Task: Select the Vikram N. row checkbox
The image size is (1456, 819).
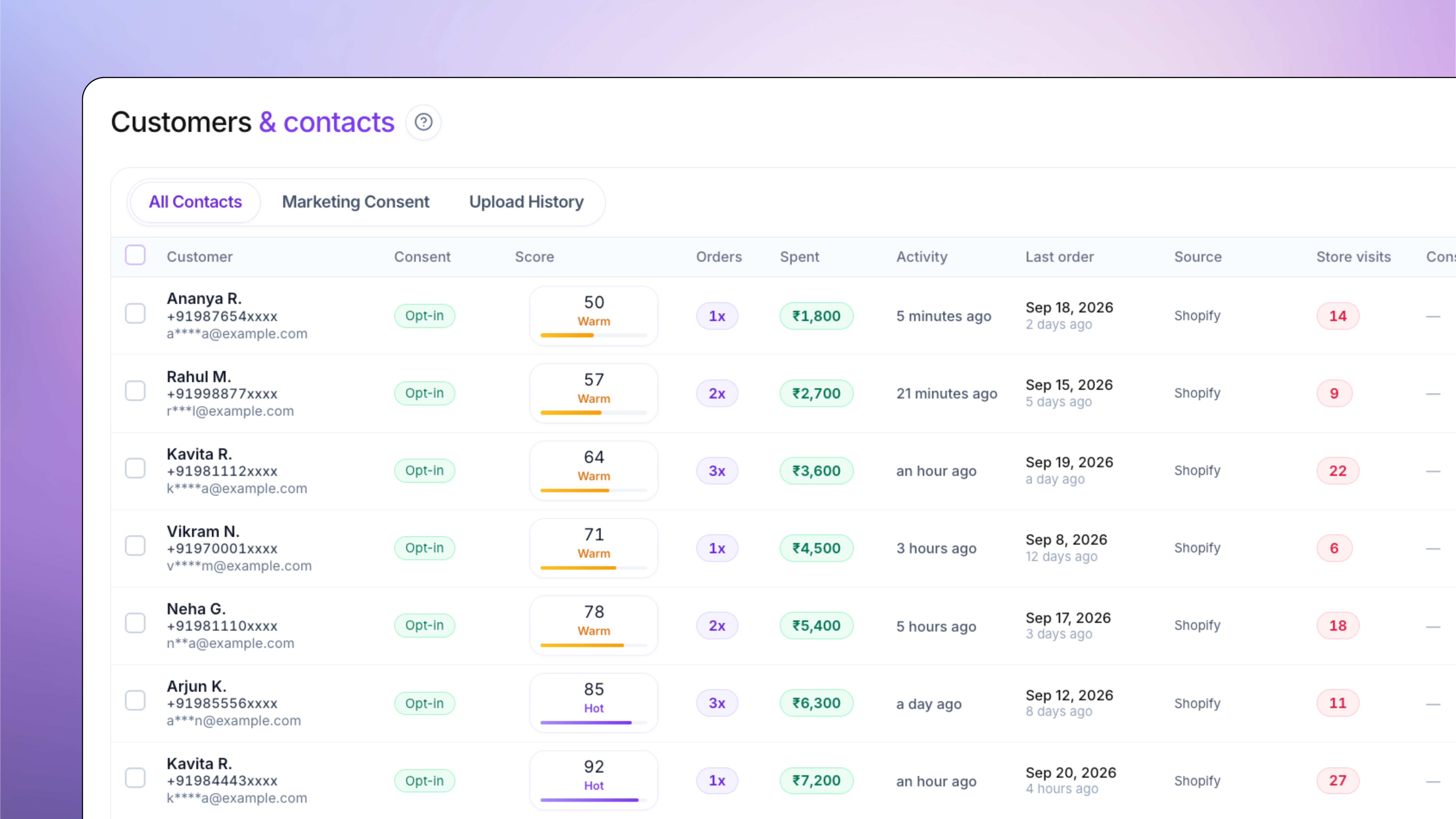Action: click(x=135, y=546)
